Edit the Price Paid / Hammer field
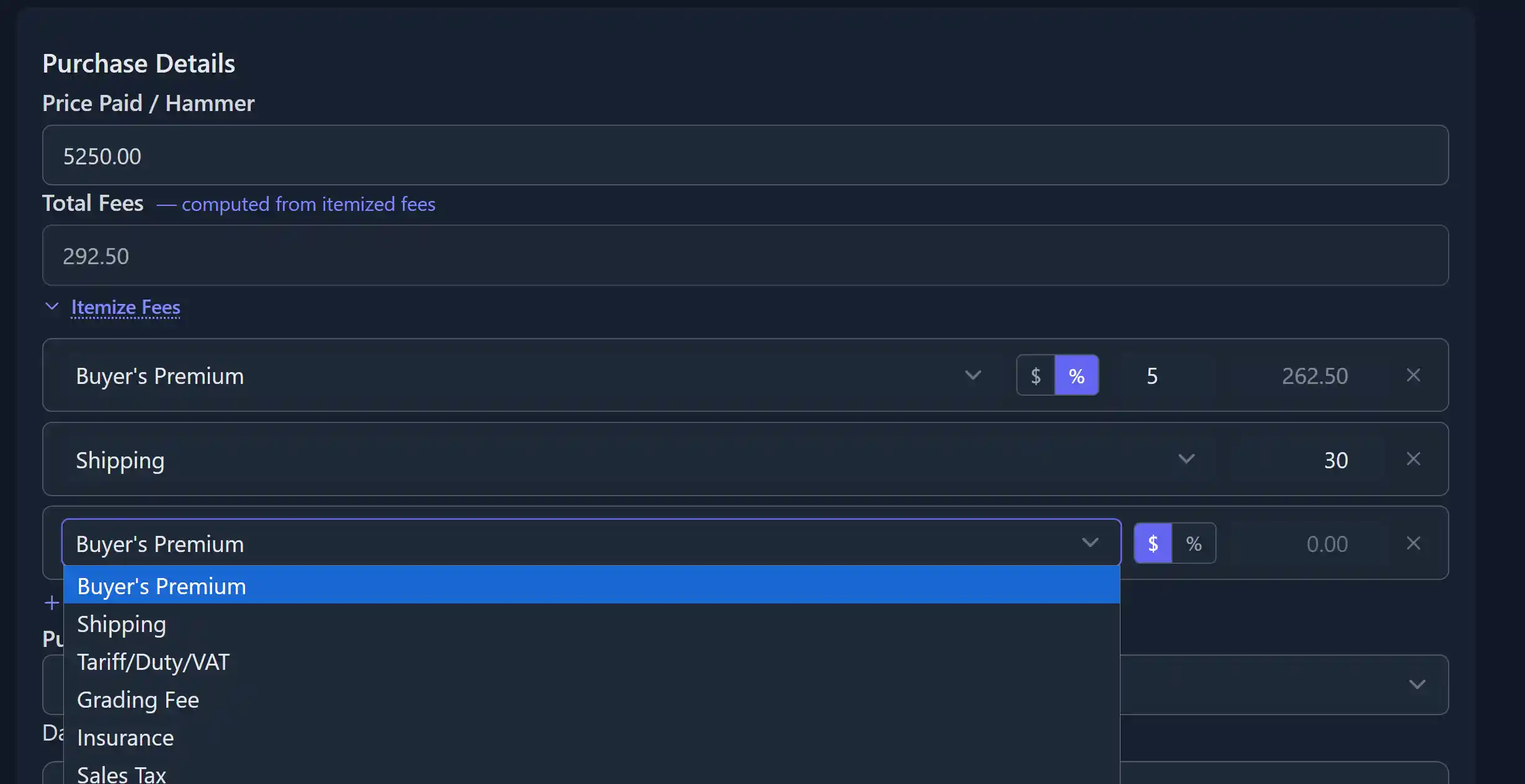Image resolution: width=1525 pixels, height=784 pixels. point(745,156)
